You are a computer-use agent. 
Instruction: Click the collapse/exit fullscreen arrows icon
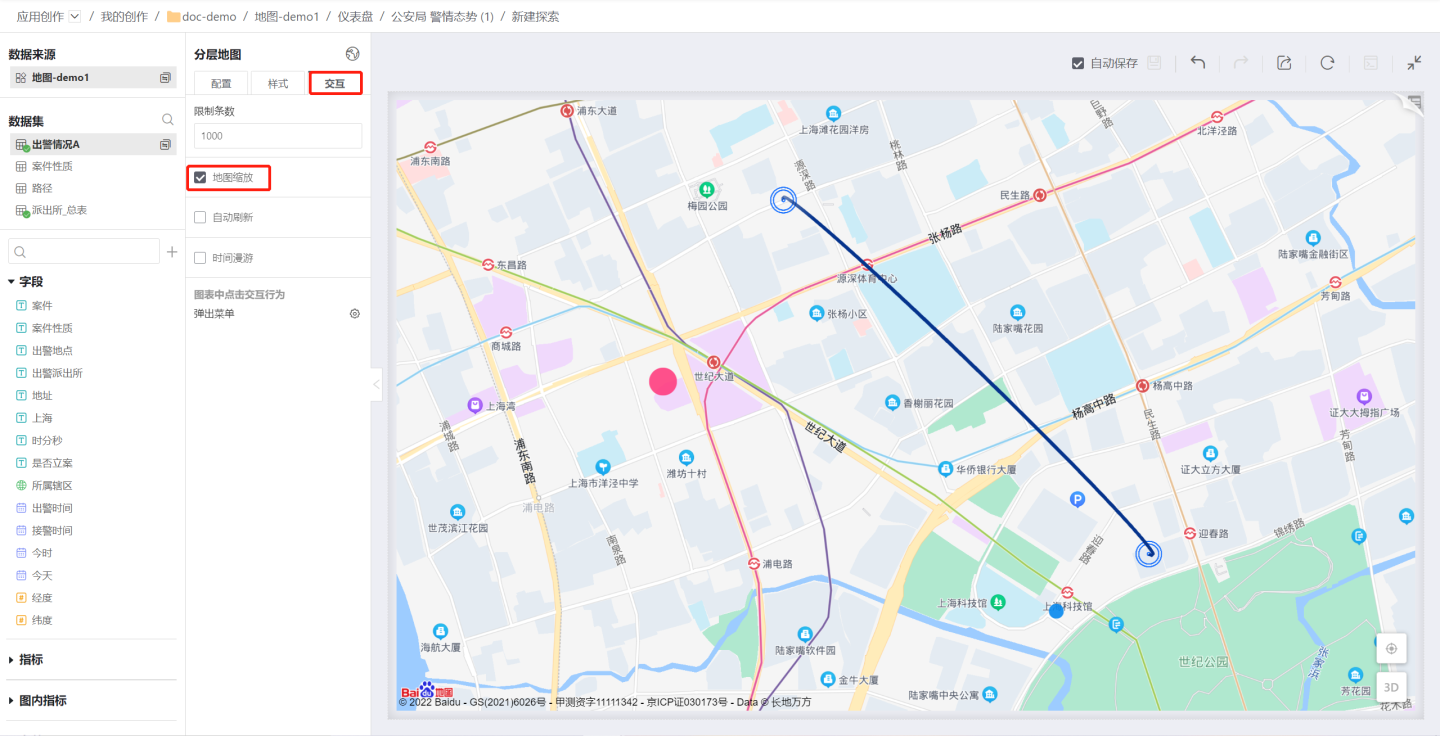(x=1414, y=62)
